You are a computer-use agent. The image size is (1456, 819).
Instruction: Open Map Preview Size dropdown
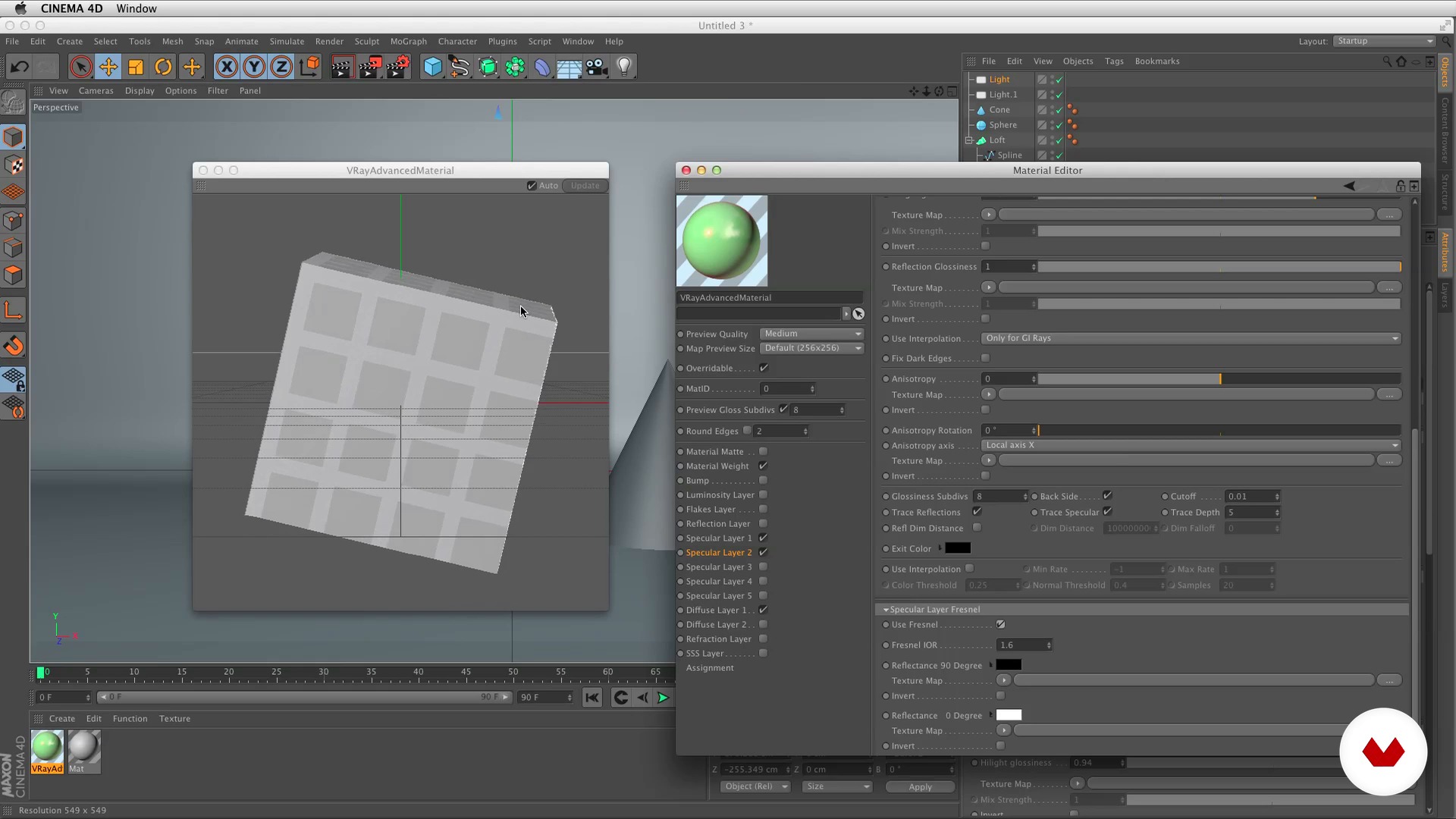point(812,348)
